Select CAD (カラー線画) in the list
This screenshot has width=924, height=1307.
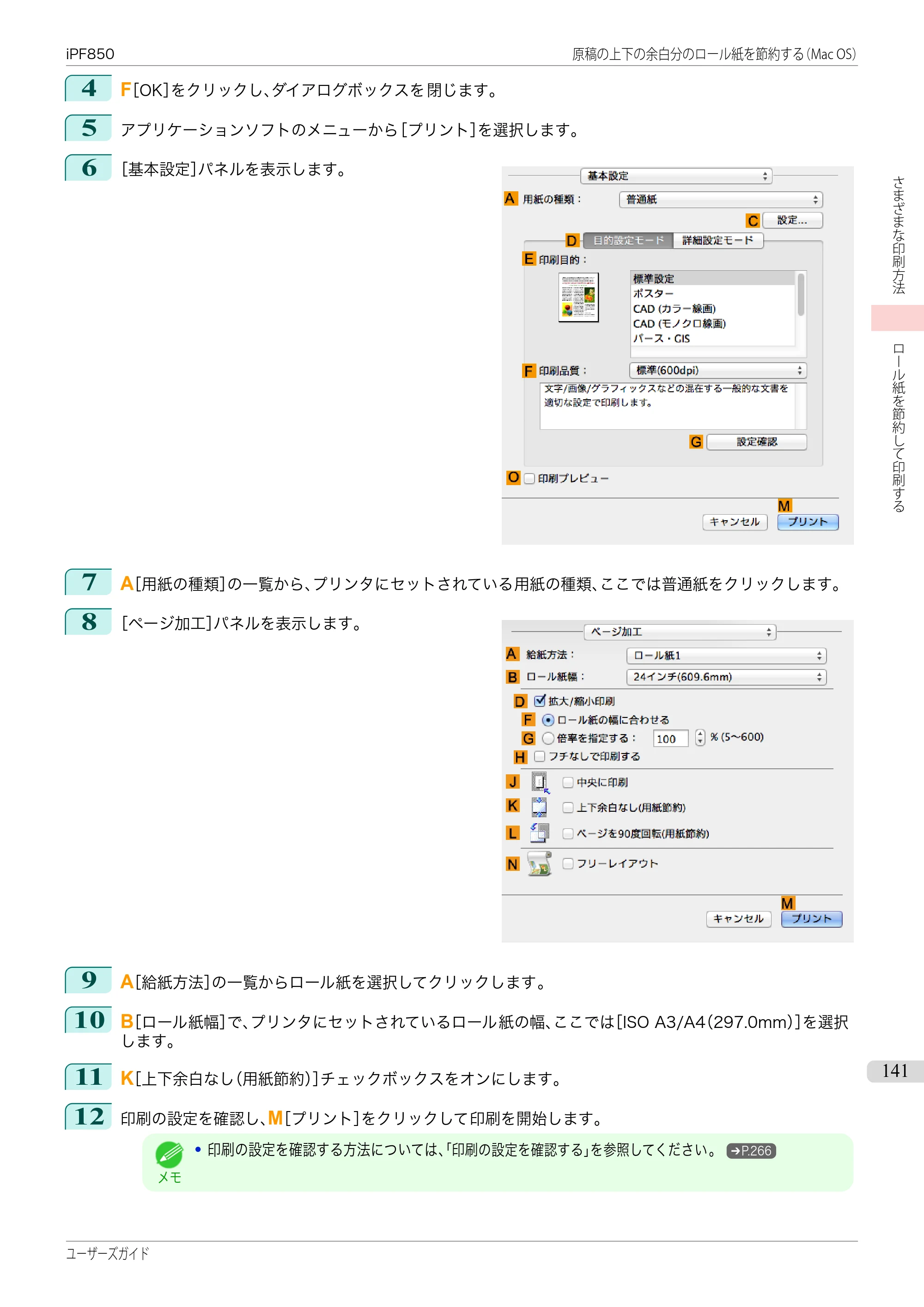[x=713, y=309]
